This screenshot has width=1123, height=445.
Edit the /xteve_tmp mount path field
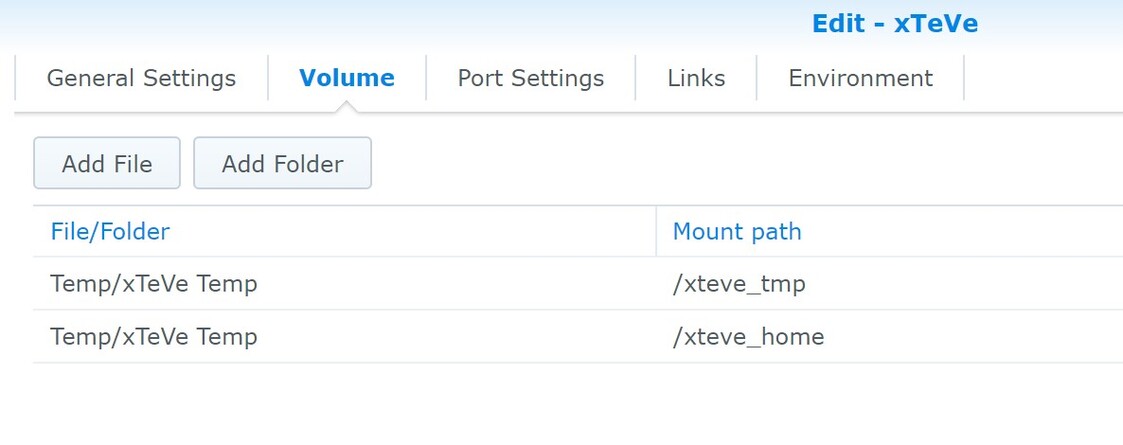[x=739, y=284]
